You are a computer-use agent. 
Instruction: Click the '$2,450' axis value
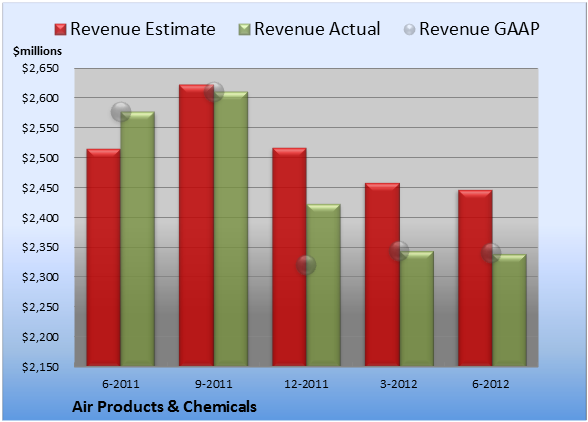(x=40, y=188)
